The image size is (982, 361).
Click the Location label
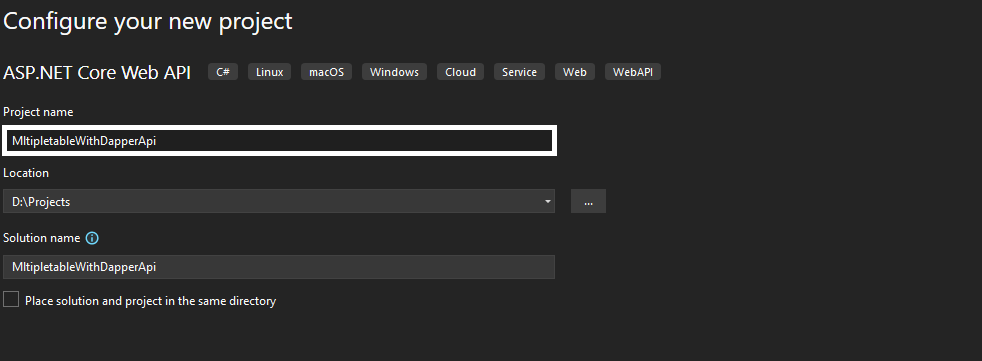click(26, 173)
